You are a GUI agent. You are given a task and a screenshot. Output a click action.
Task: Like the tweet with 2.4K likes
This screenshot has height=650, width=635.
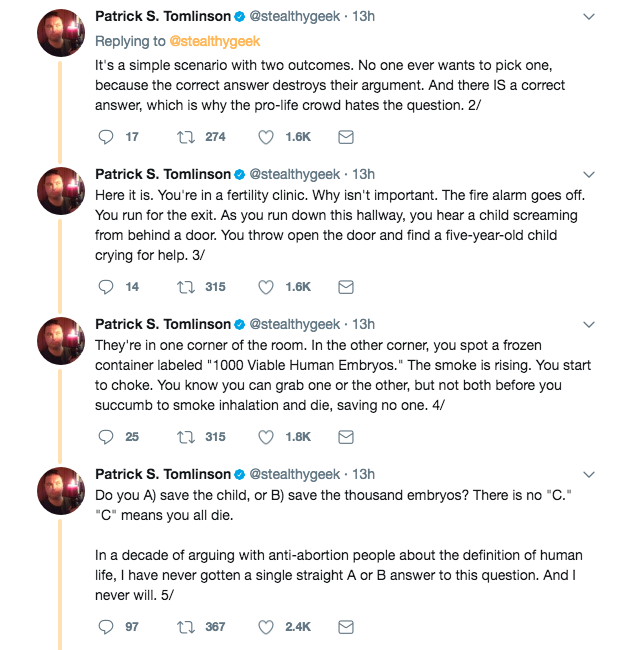(x=267, y=627)
